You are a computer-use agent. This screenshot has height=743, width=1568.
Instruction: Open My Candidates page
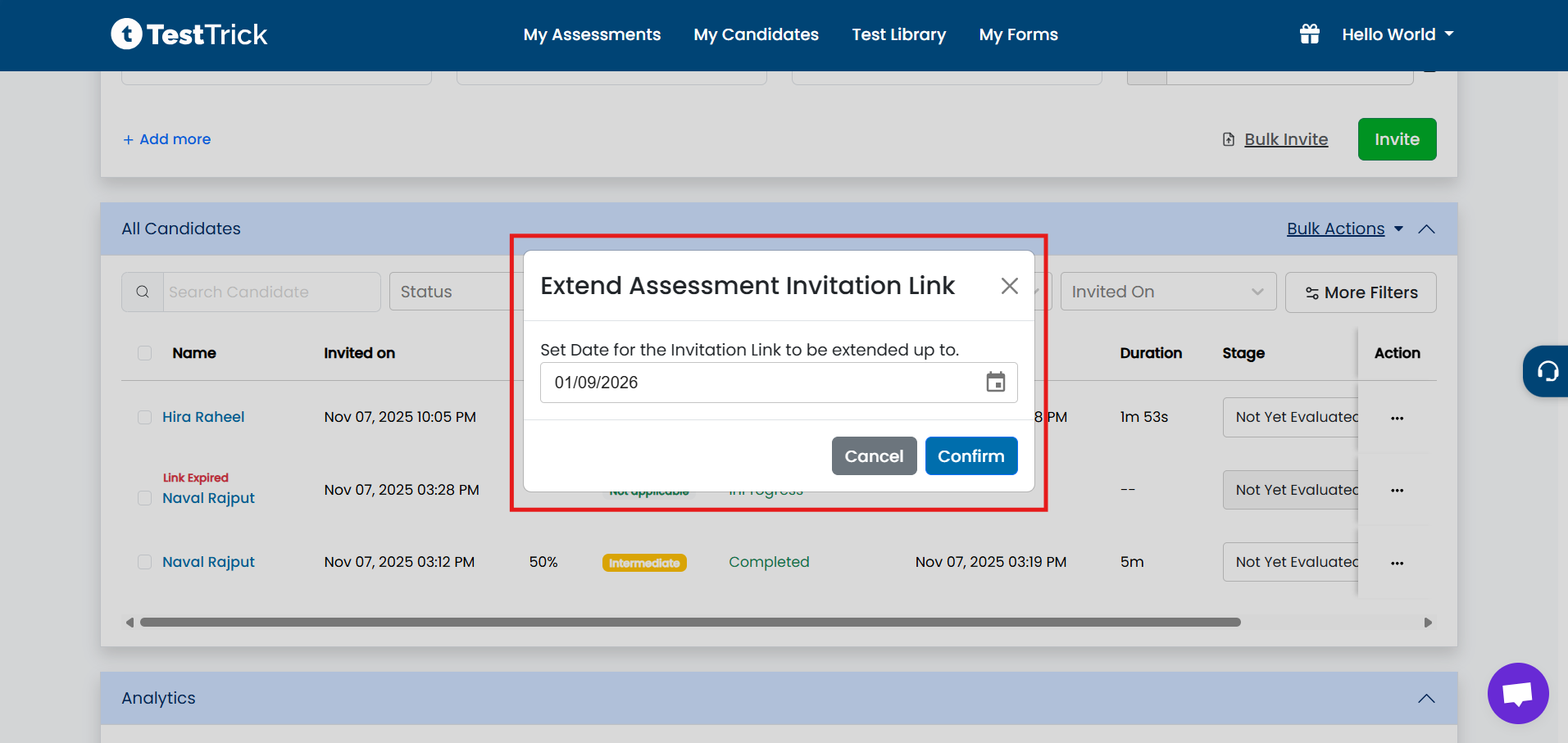point(756,34)
